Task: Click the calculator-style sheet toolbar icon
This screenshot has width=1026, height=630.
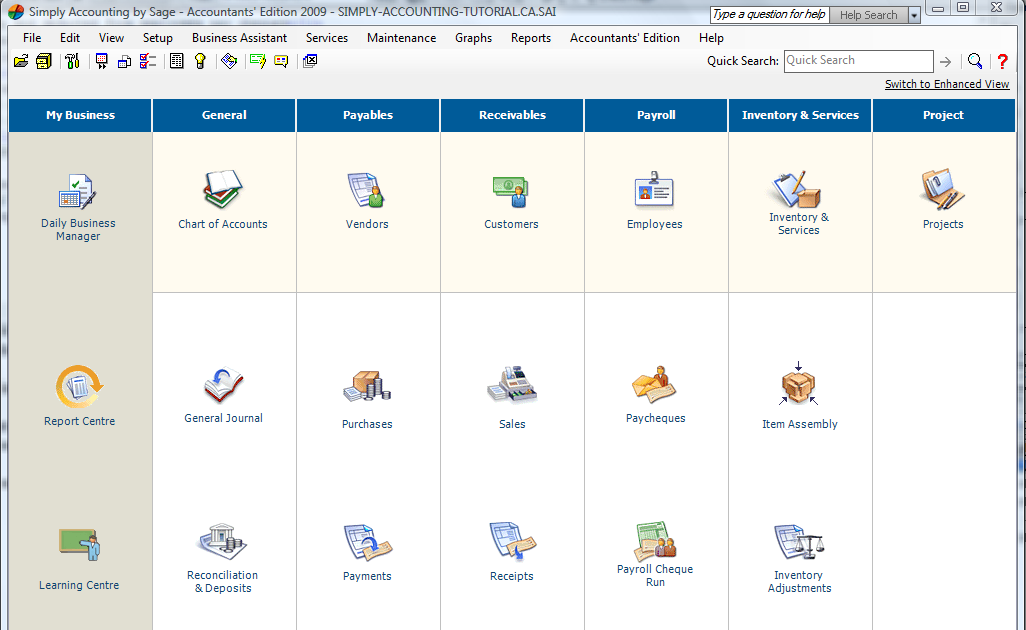Action: [177, 61]
